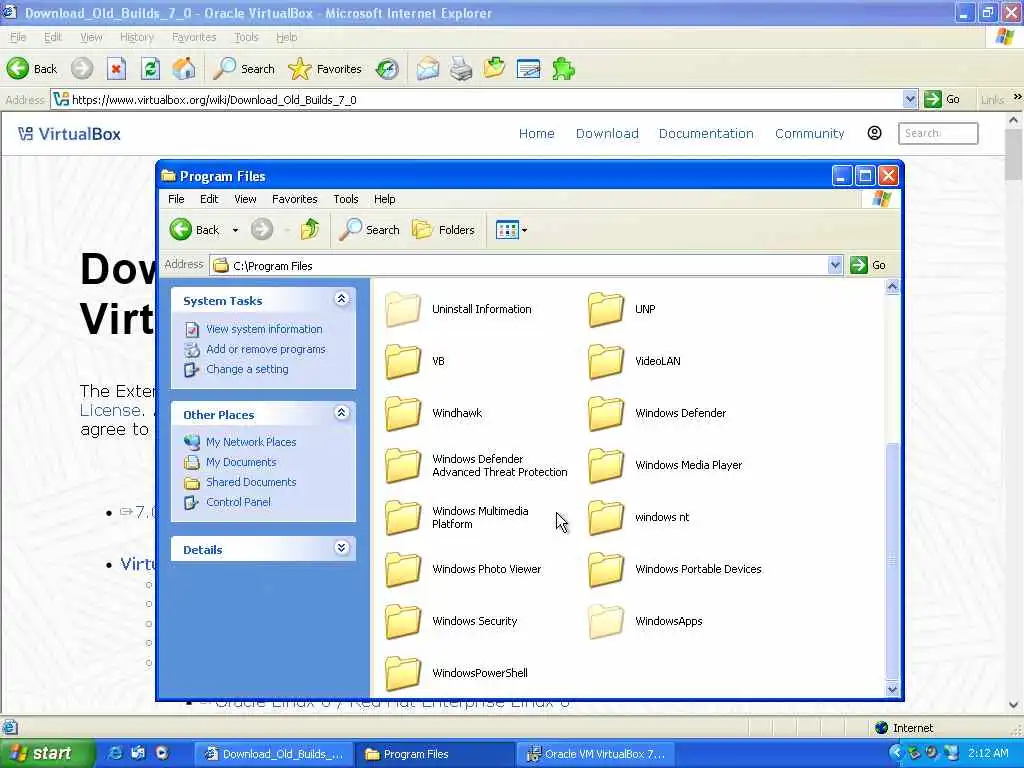1024x768 pixels.
Task: Click Back in Program Files window
Action: [195, 230]
